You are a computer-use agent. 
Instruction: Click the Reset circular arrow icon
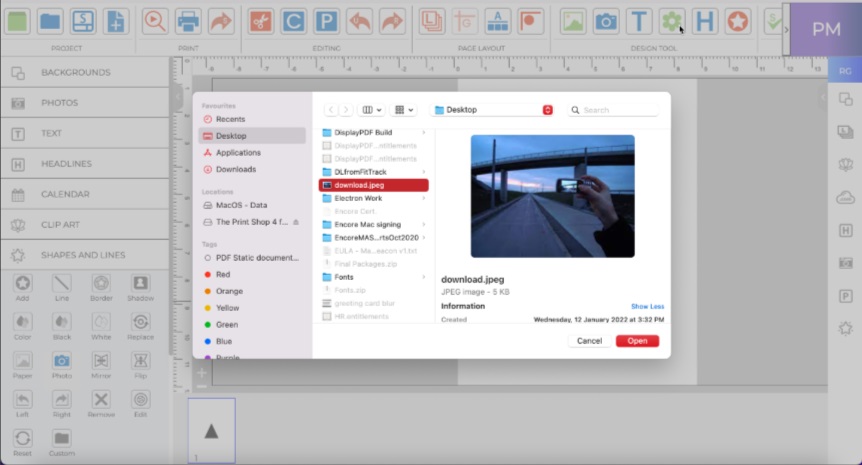[x=23, y=439]
